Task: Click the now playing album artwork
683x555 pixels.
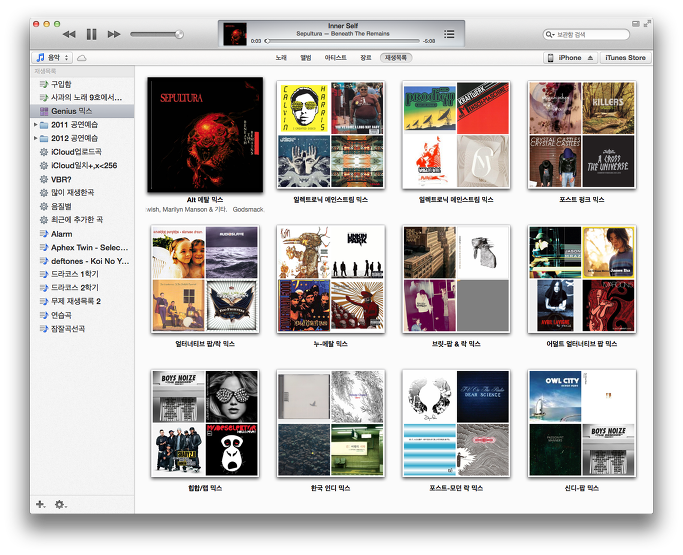Action: coord(235,34)
